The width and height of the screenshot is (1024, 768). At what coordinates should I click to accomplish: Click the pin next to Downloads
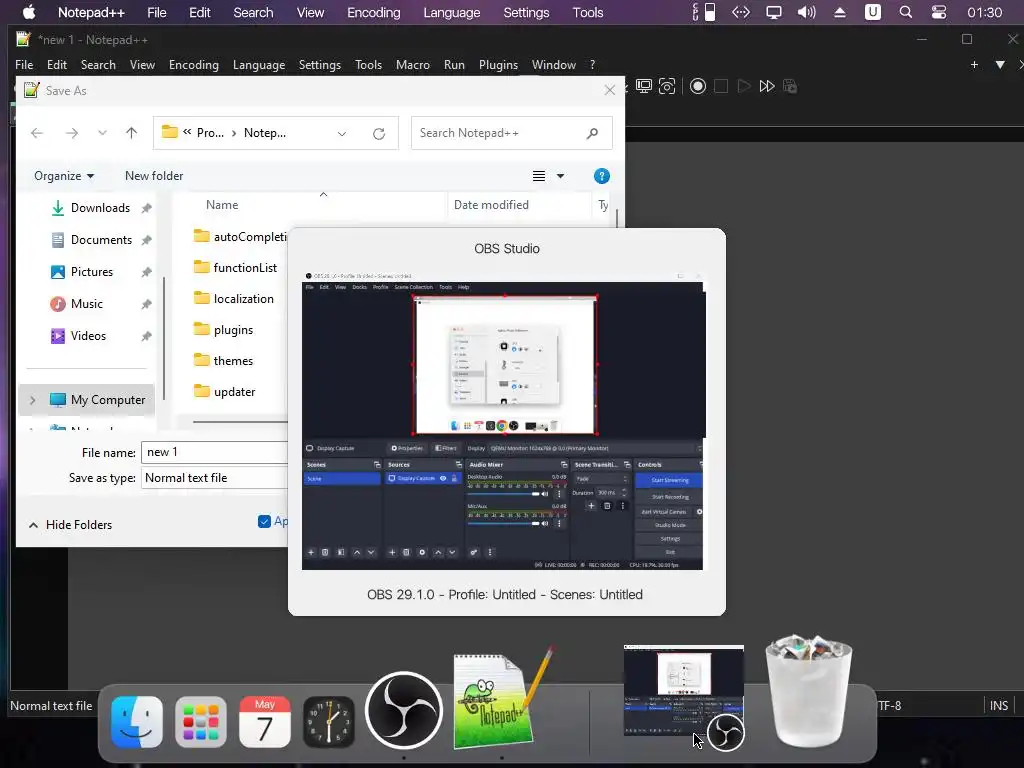(147, 208)
